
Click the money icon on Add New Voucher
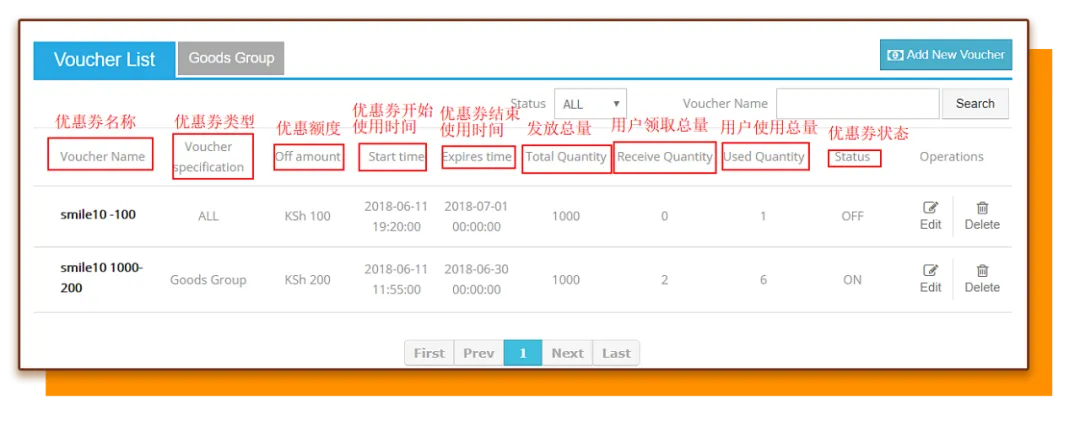pos(895,55)
